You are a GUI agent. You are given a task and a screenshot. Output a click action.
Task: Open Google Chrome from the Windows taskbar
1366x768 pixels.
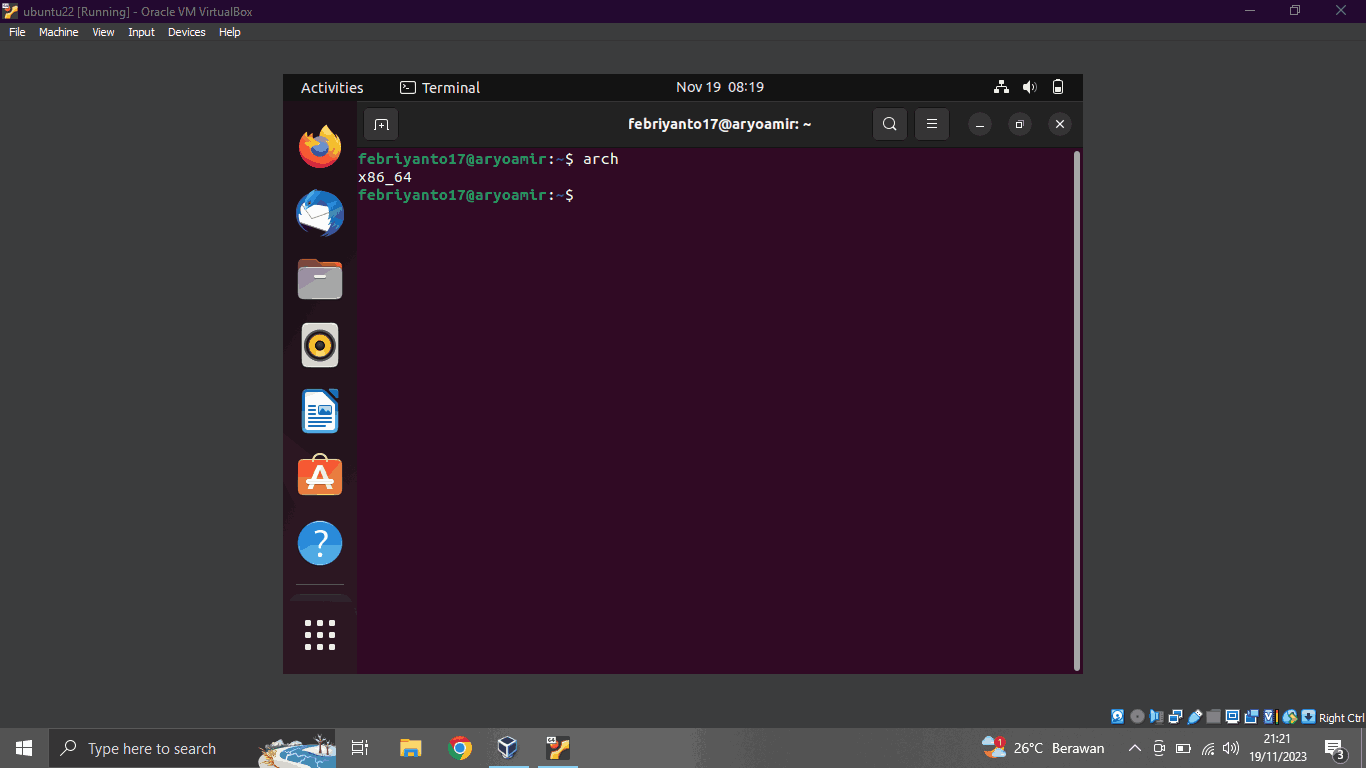(x=460, y=748)
